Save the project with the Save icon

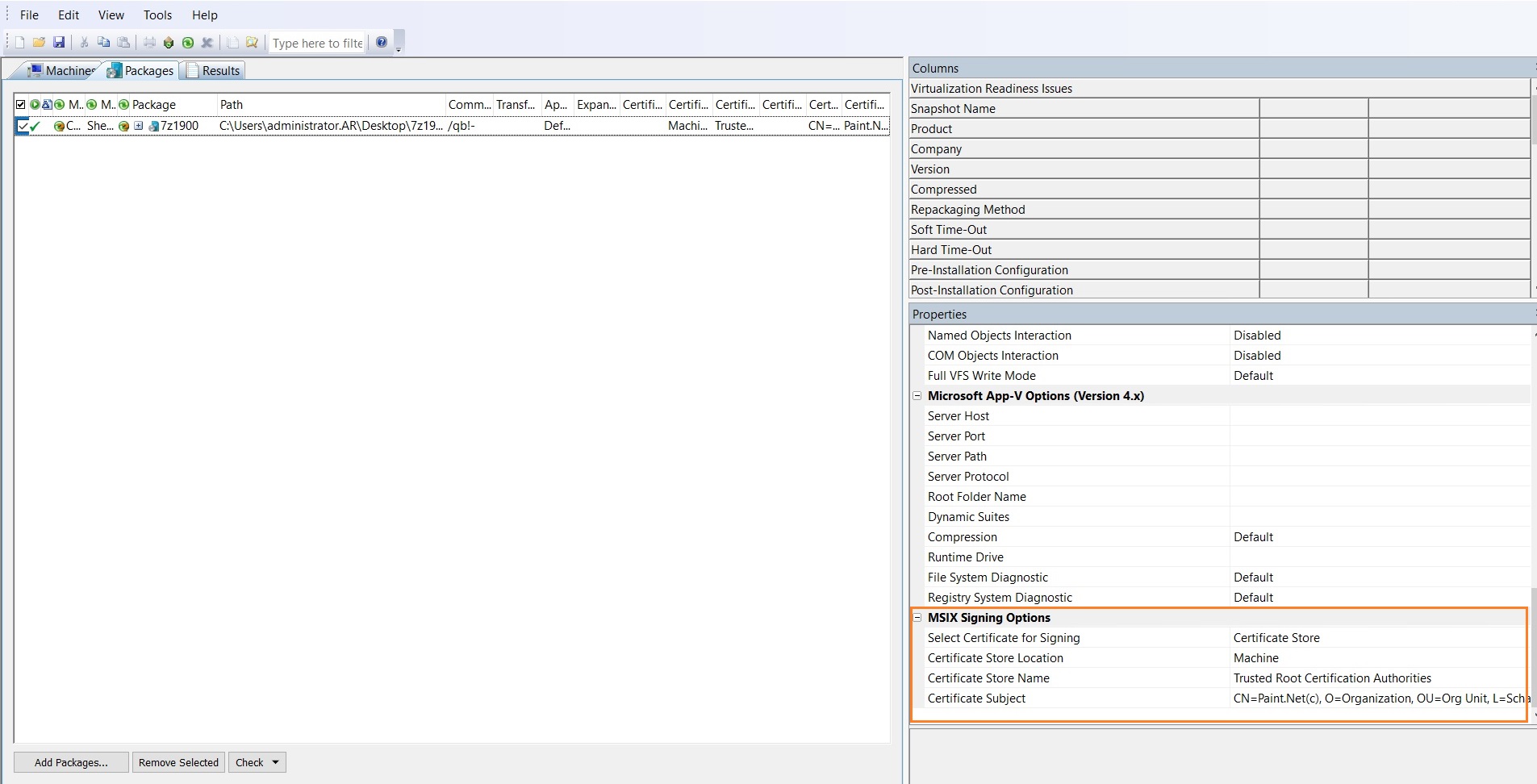click(x=58, y=42)
